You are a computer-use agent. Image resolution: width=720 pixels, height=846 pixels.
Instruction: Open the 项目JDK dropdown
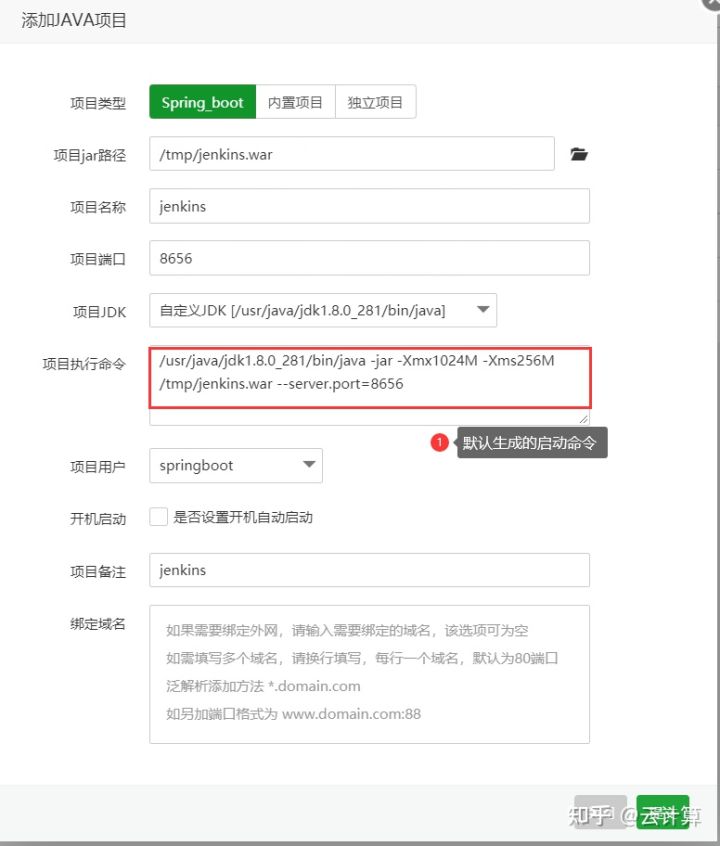pyautogui.click(x=323, y=310)
